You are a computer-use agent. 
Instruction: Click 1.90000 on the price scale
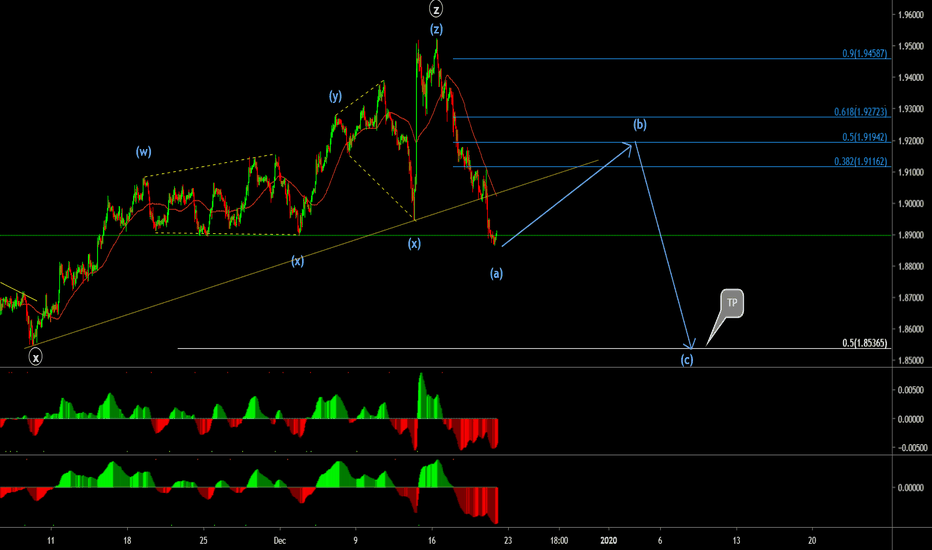tap(910, 204)
